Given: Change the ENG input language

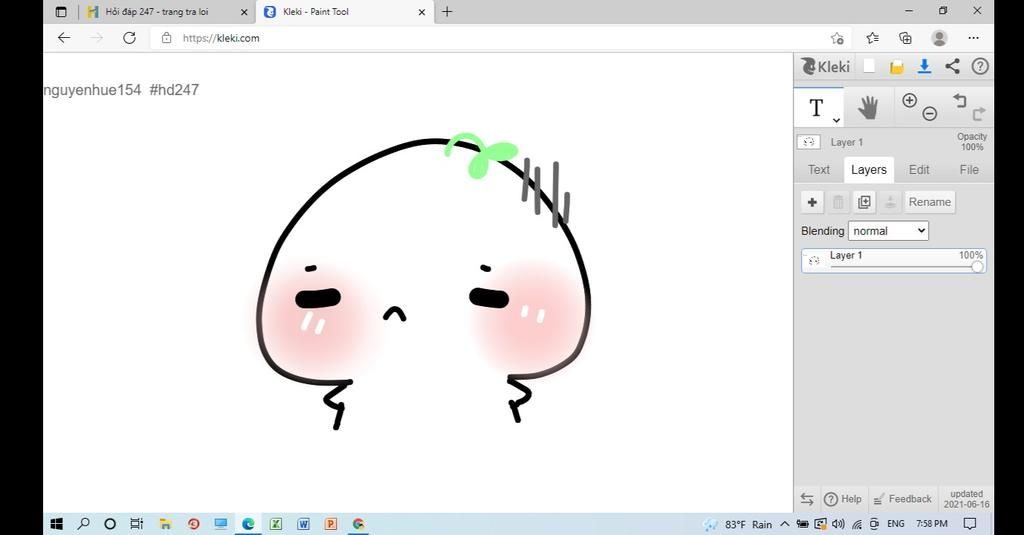Looking at the screenshot, I should point(896,524).
